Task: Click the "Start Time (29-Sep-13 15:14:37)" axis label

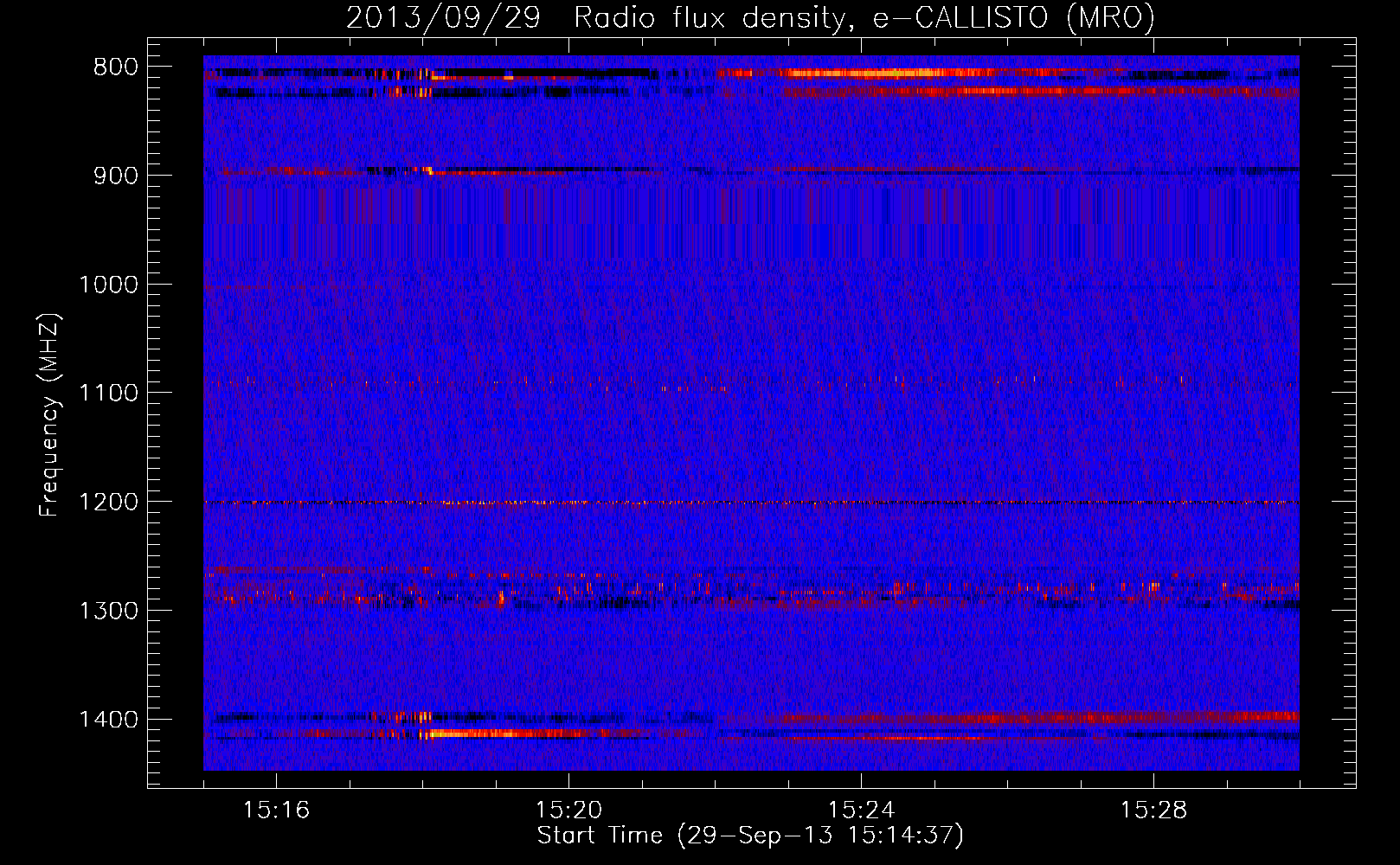Action: pos(750,836)
